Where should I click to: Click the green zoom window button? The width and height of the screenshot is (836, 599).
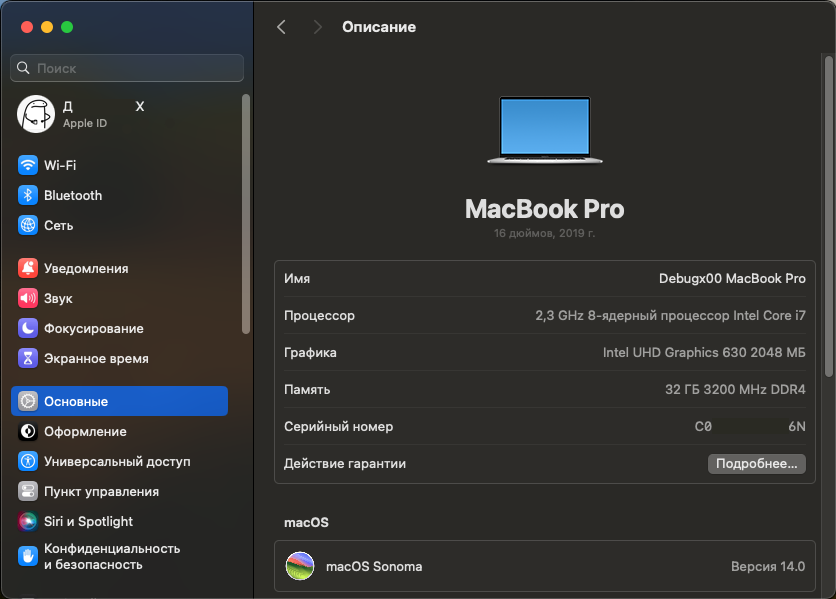click(x=67, y=27)
